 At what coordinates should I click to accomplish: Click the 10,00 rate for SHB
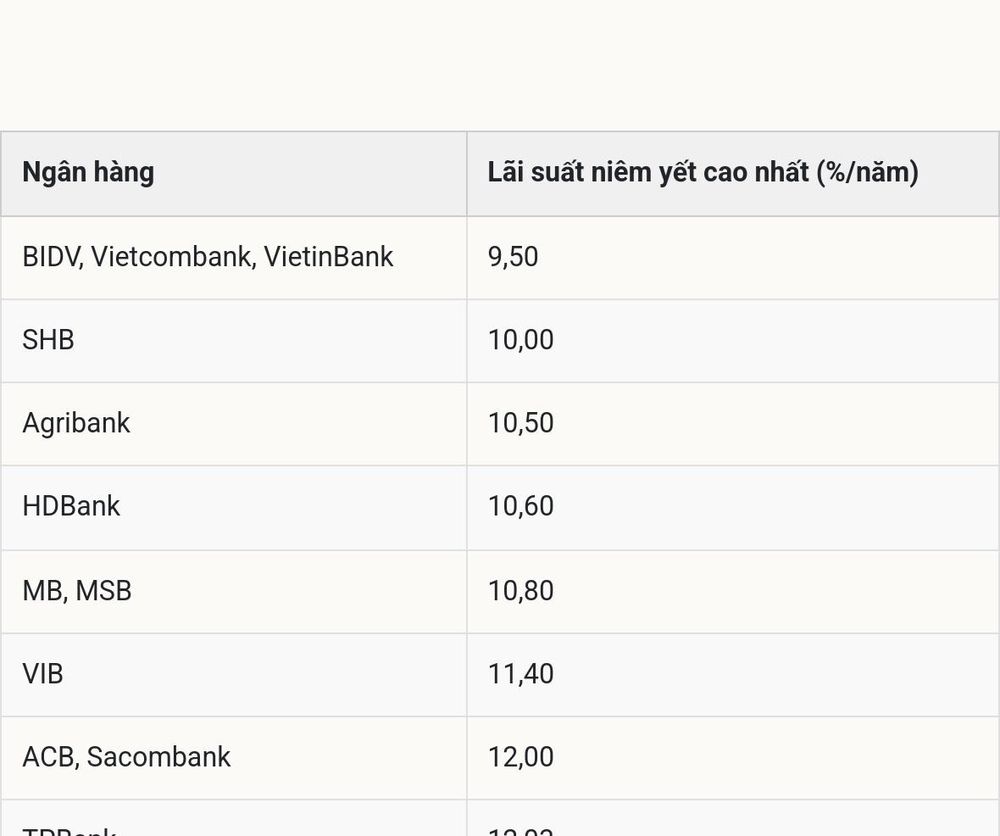click(520, 340)
